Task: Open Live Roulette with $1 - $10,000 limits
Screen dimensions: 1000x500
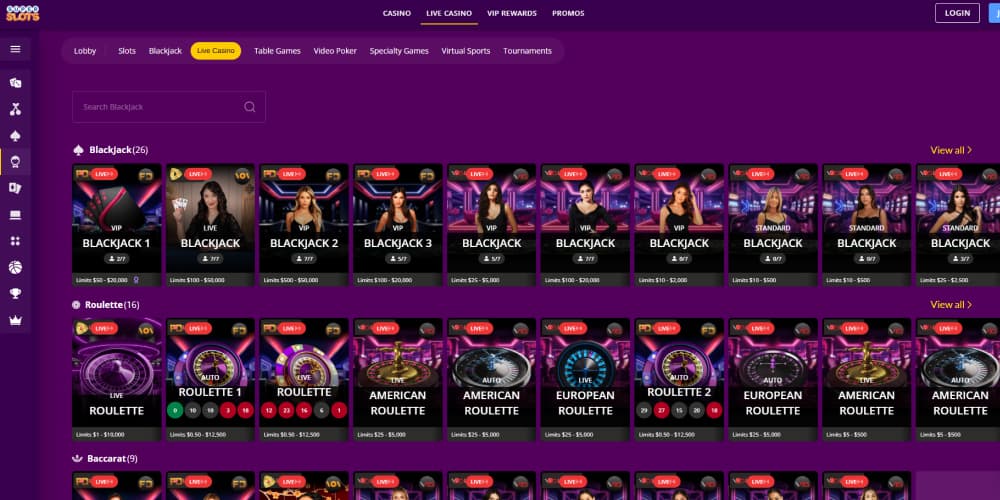Action: coord(117,379)
